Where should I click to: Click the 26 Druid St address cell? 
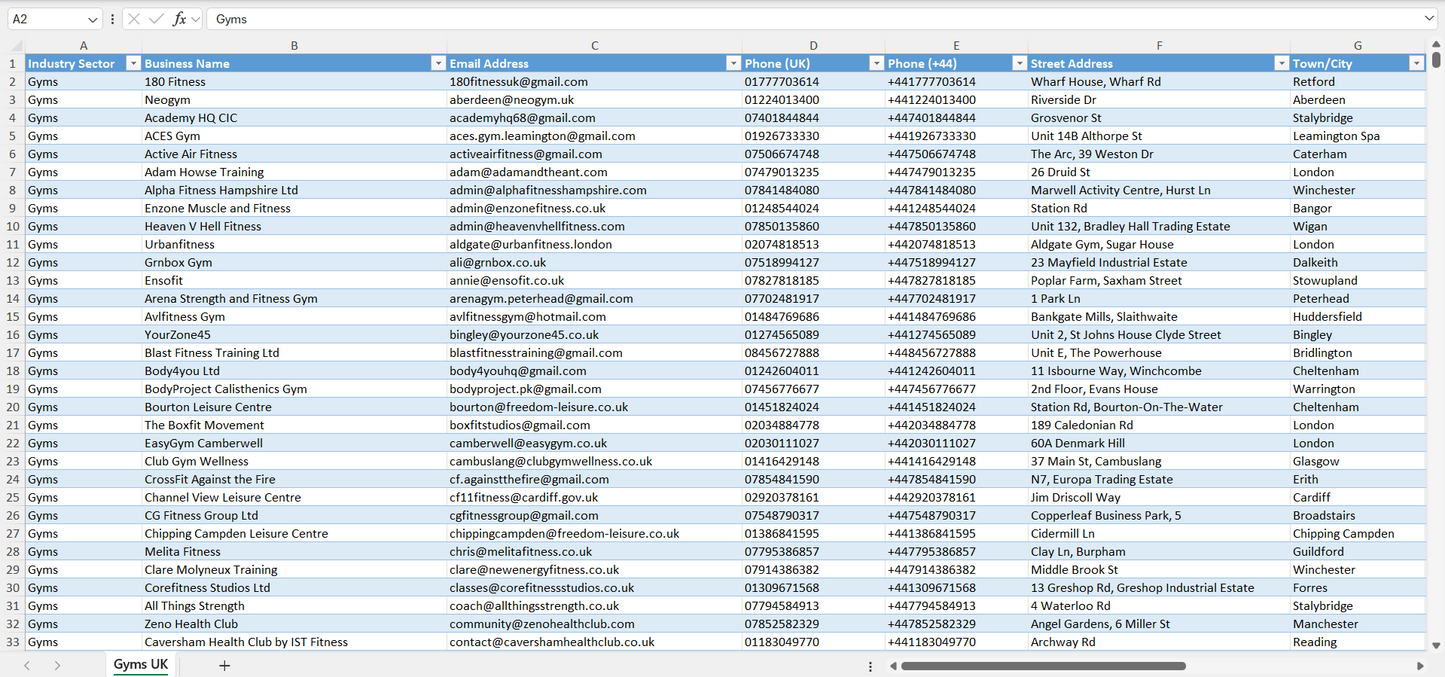[x=1159, y=172]
